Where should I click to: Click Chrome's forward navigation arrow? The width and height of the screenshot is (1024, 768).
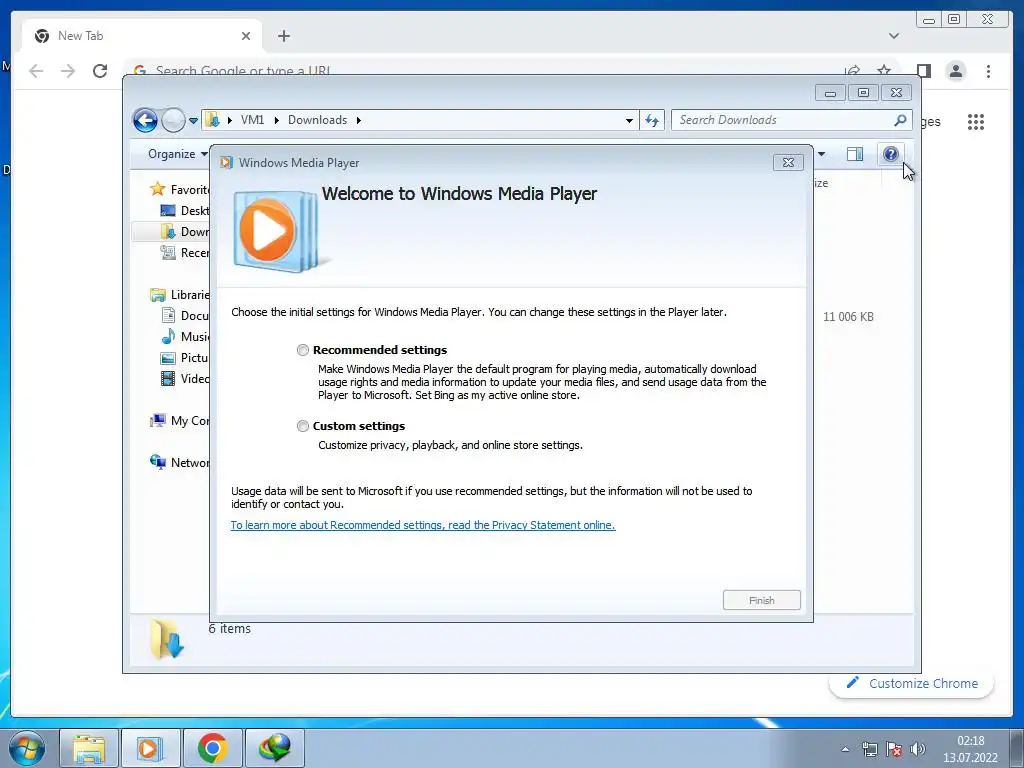68,71
